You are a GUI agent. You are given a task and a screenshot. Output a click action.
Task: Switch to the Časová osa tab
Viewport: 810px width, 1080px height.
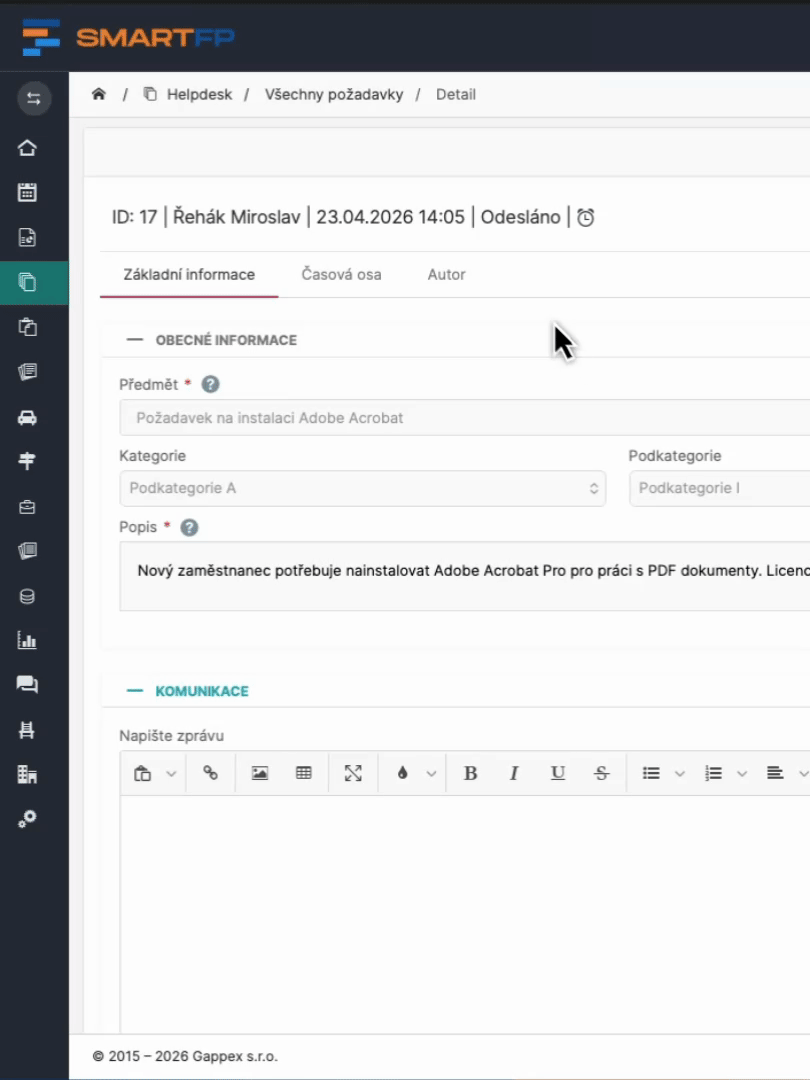pyautogui.click(x=341, y=274)
